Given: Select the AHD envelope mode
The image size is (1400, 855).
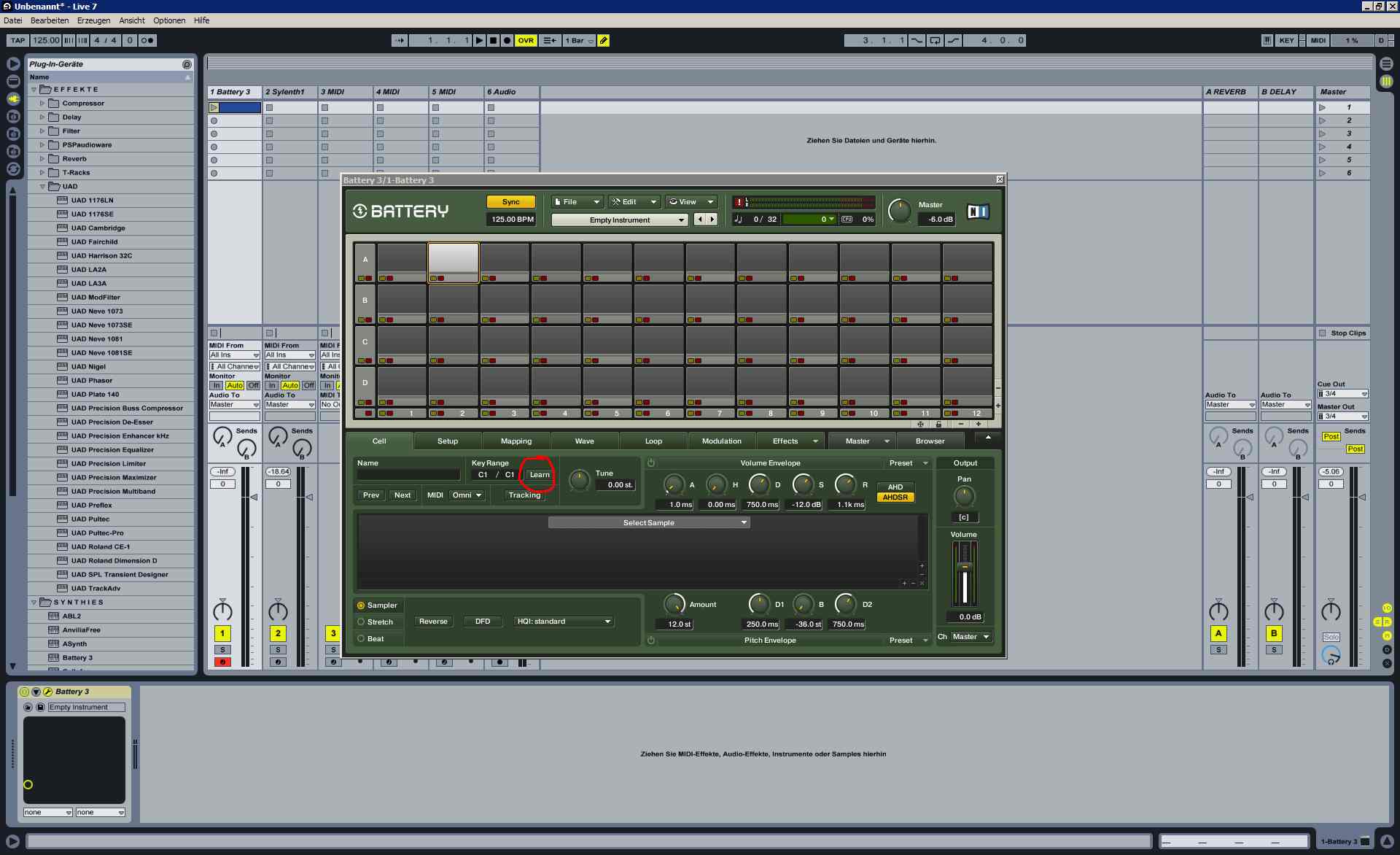Looking at the screenshot, I should pos(895,487).
